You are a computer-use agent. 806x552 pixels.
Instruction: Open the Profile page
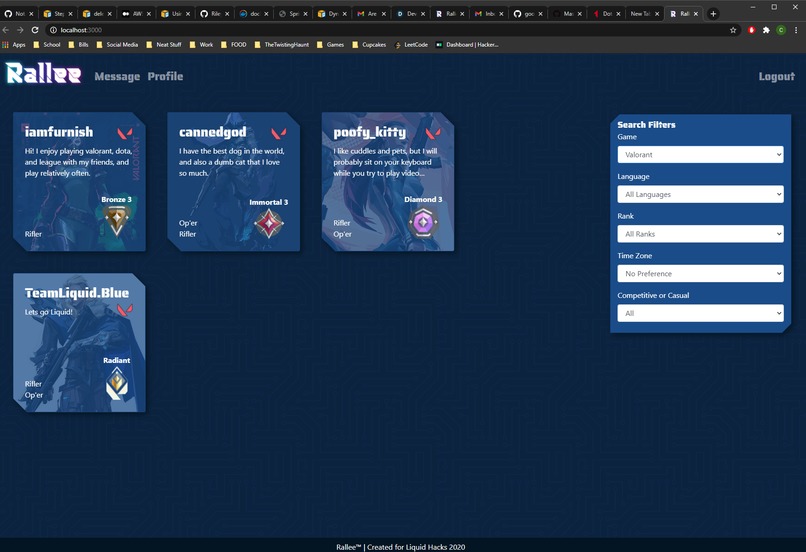[x=165, y=76]
